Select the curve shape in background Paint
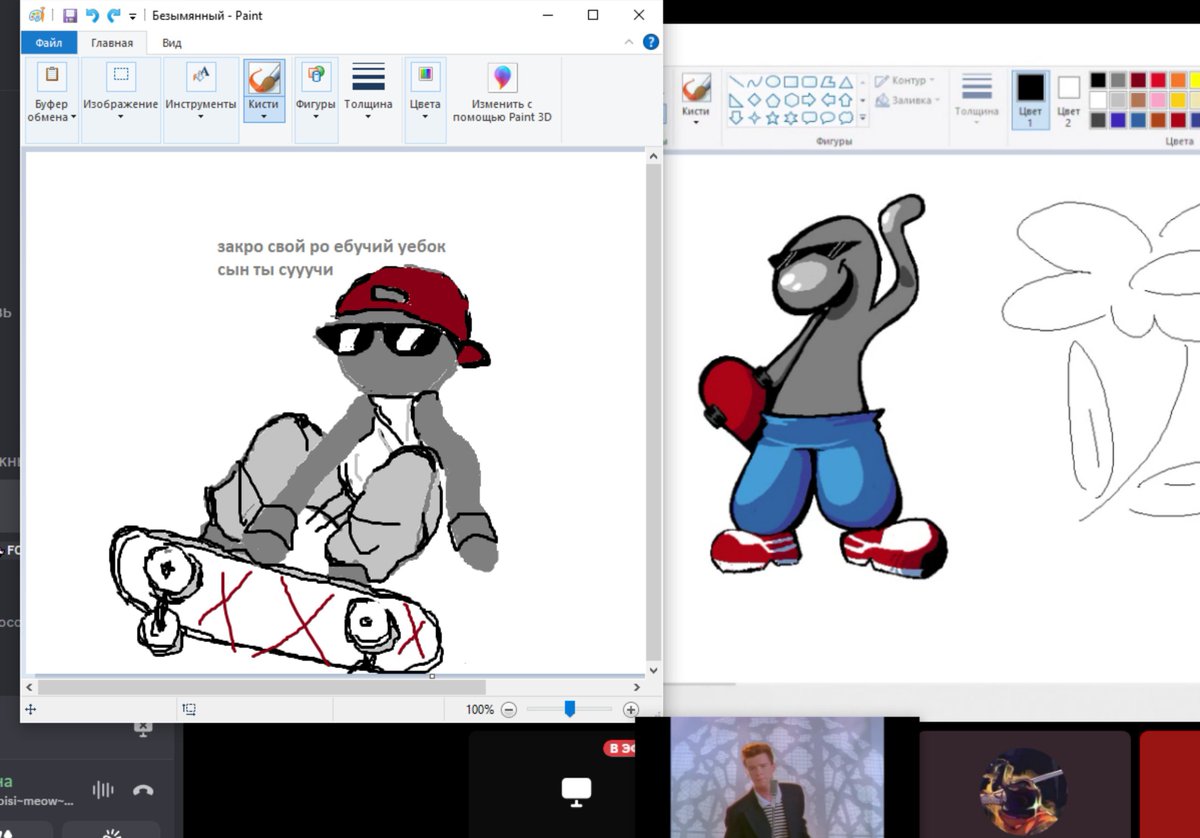The width and height of the screenshot is (1200, 838). coord(755,82)
